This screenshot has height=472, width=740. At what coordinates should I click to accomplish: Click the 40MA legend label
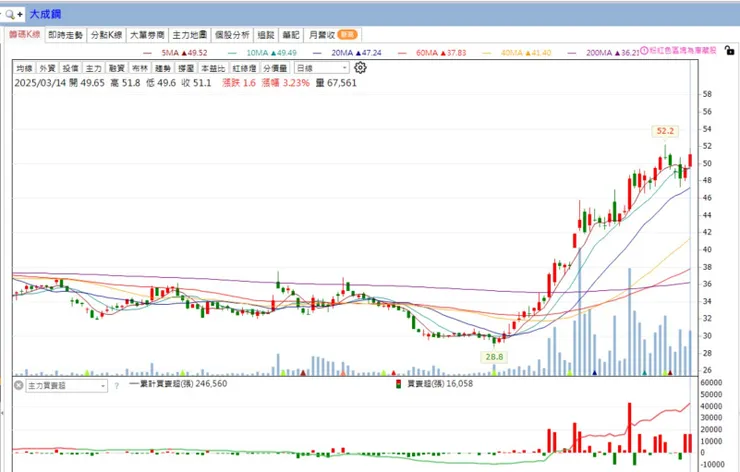(x=526, y=53)
